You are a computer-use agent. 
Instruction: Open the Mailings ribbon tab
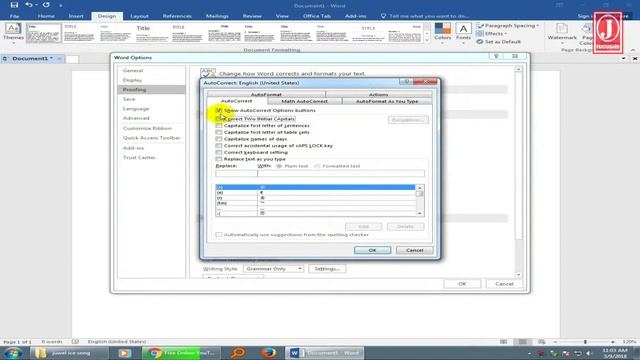click(x=217, y=16)
